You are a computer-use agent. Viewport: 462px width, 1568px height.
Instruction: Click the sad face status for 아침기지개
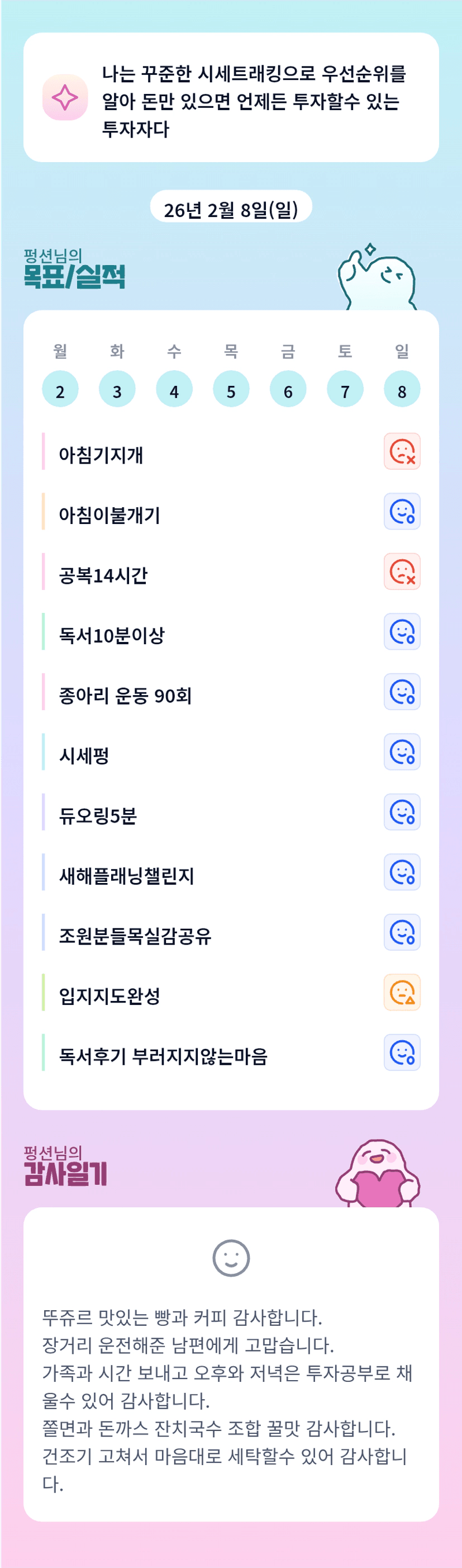[402, 452]
